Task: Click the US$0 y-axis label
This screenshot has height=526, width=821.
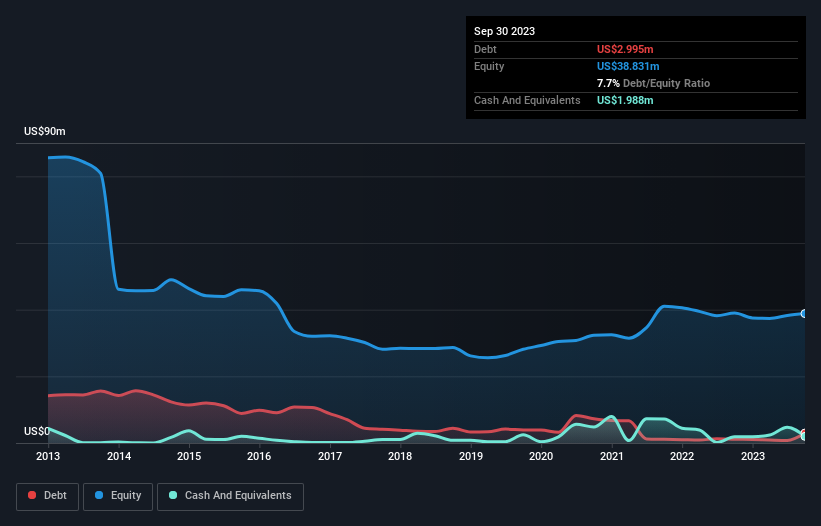Action: click(37, 431)
